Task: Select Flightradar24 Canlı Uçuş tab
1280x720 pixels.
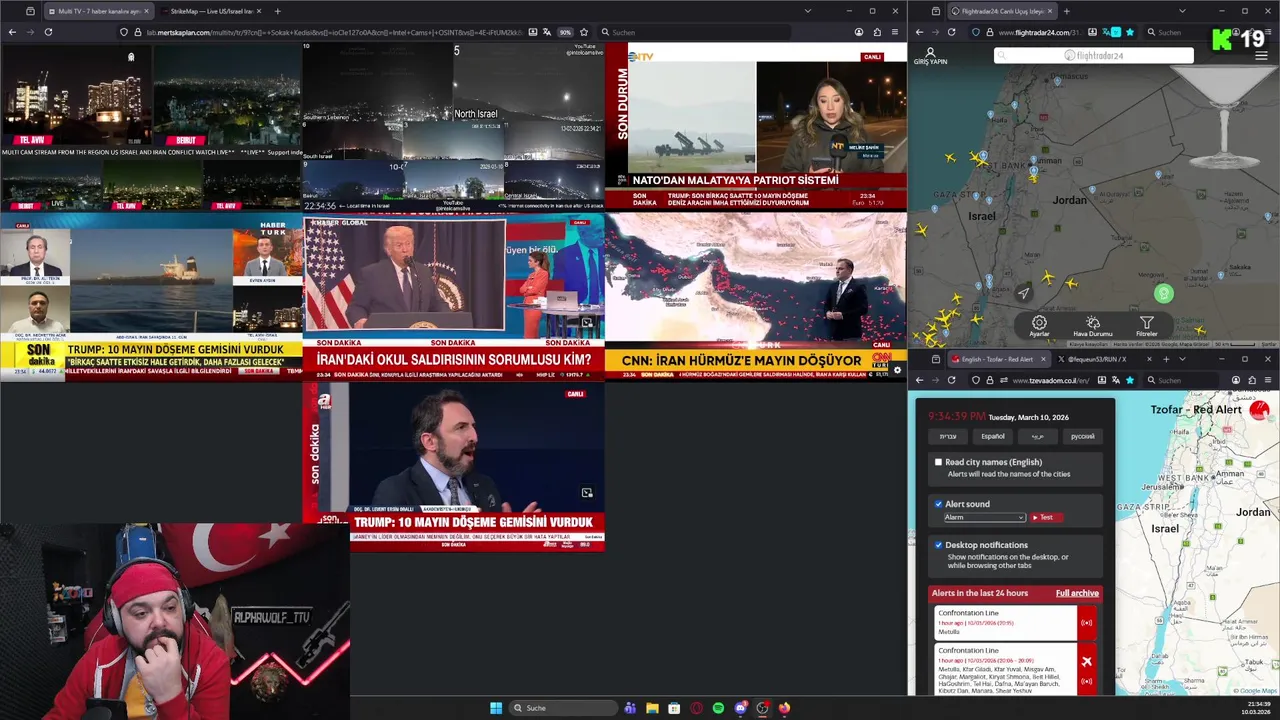Action: [1002, 11]
